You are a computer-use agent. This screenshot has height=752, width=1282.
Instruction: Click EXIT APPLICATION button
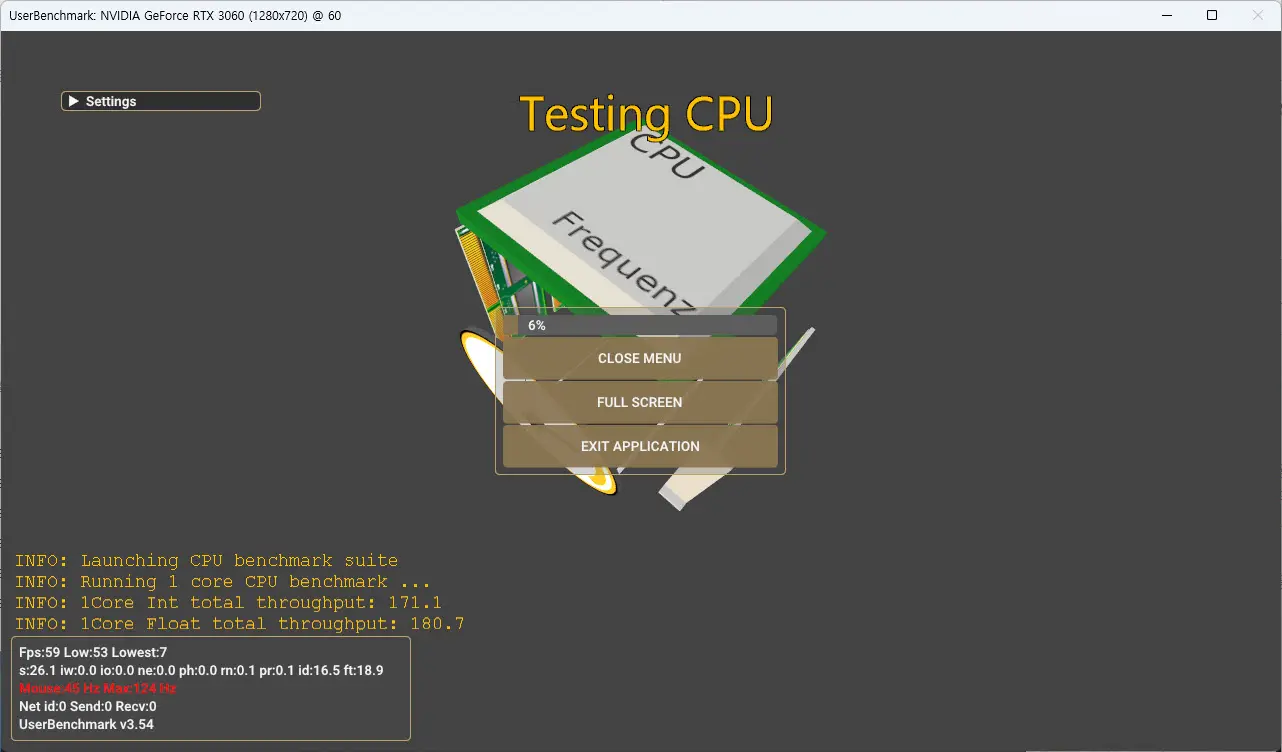pyautogui.click(x=640, y=446)
